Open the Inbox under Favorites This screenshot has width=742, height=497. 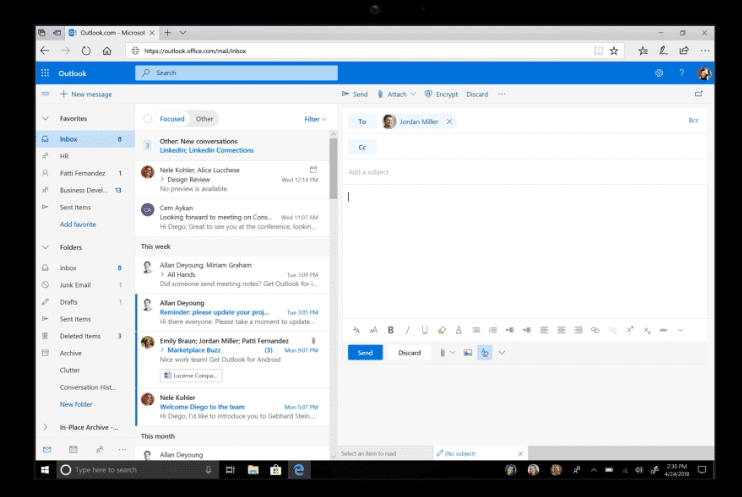point(85,139)
